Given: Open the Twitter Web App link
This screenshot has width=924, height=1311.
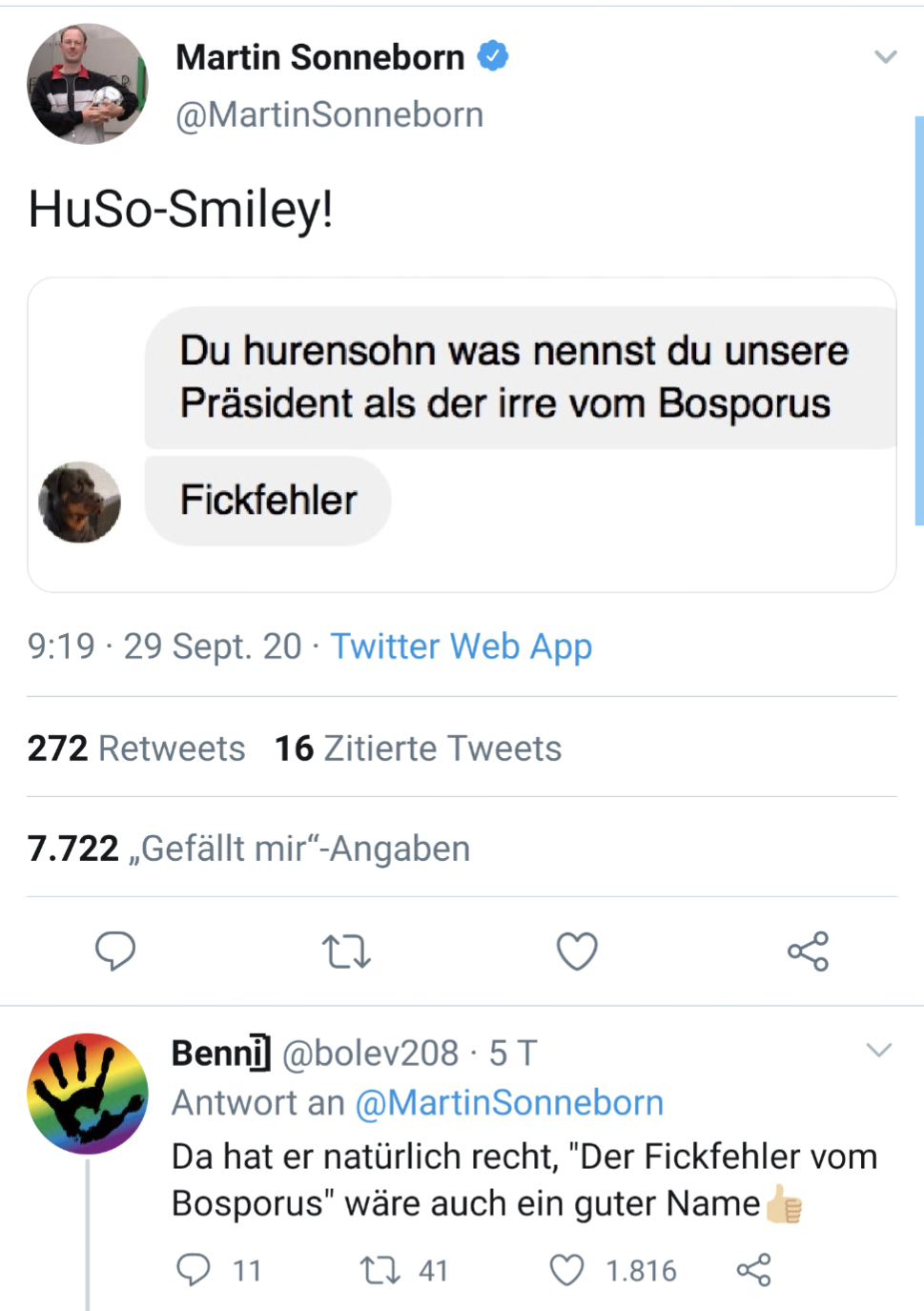Looking at the screenshot, I should click(x=462, y=646).
